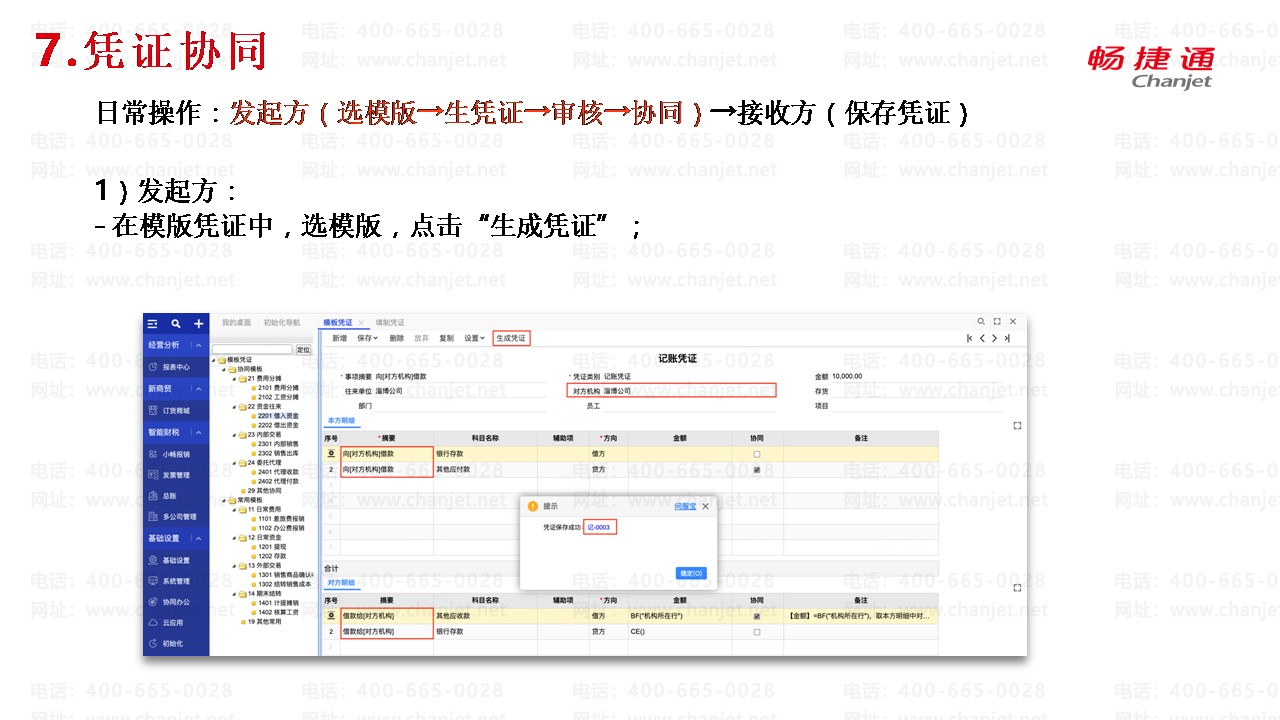
Task: Expand the 对方明细 grid to full screen
Action: [1017, 587]
